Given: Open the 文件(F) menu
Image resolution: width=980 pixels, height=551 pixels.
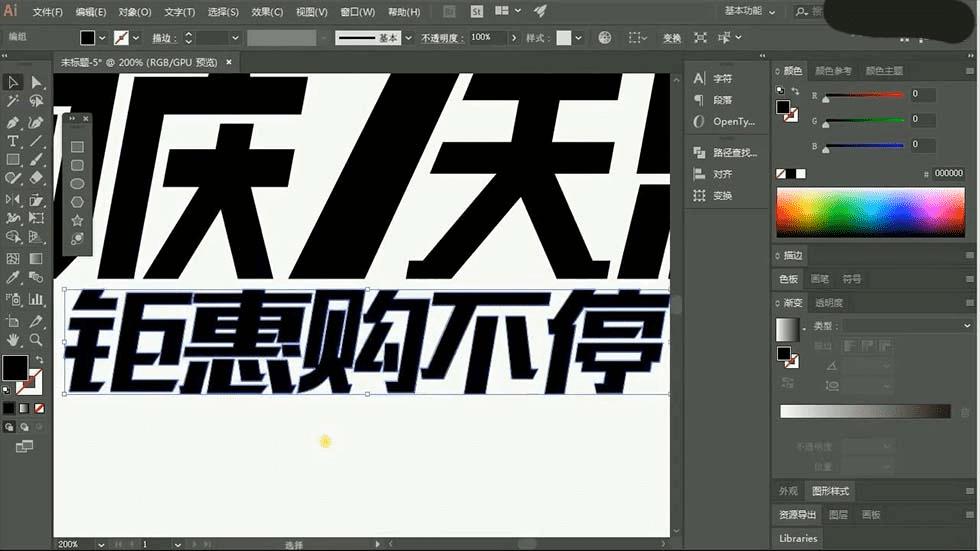Looking at the screenshot, I should [x=48, y=12].
